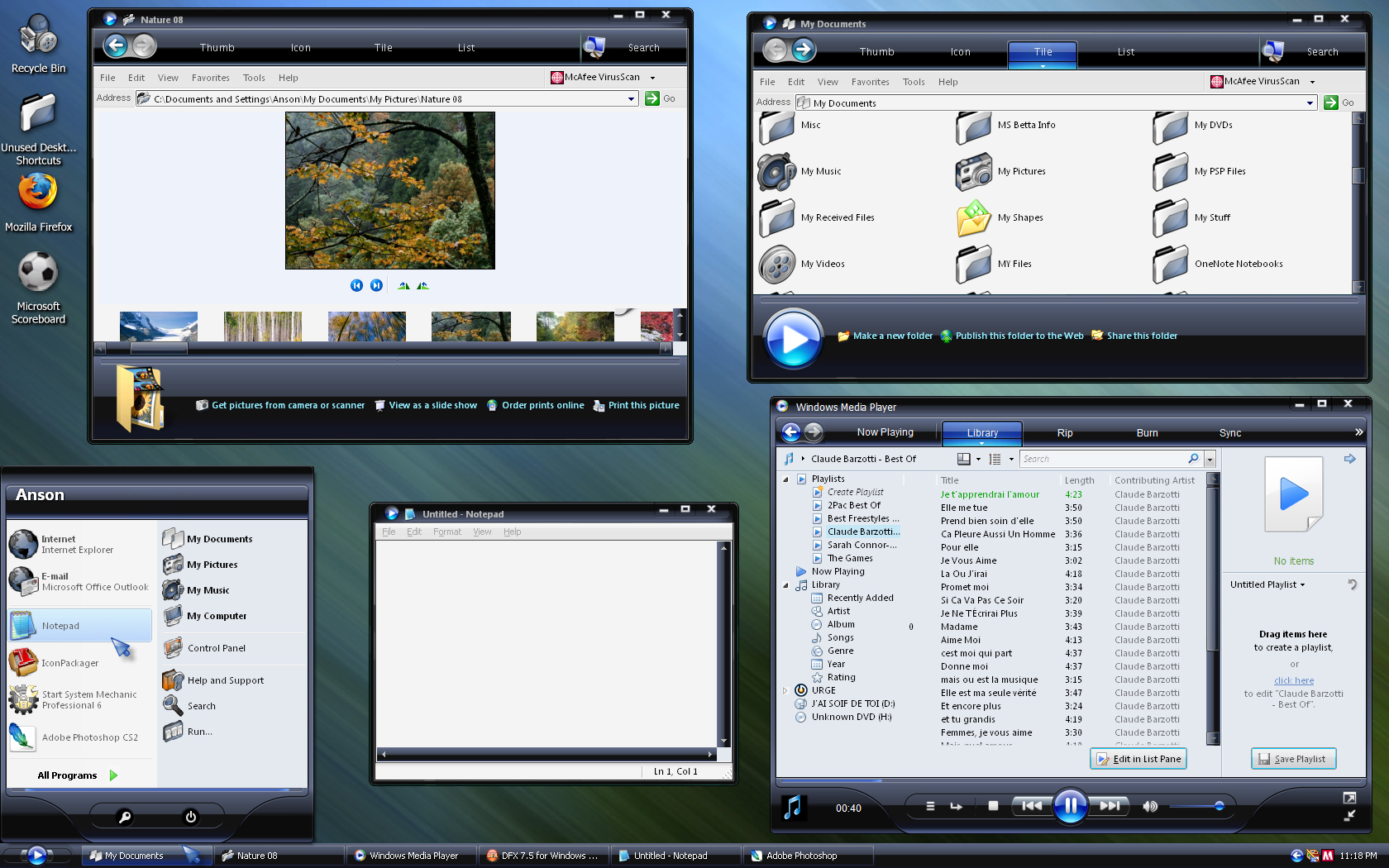This screenshot has width=1389, height=868.
Task: Open Control Panel from Start menu
Action: 205,648
